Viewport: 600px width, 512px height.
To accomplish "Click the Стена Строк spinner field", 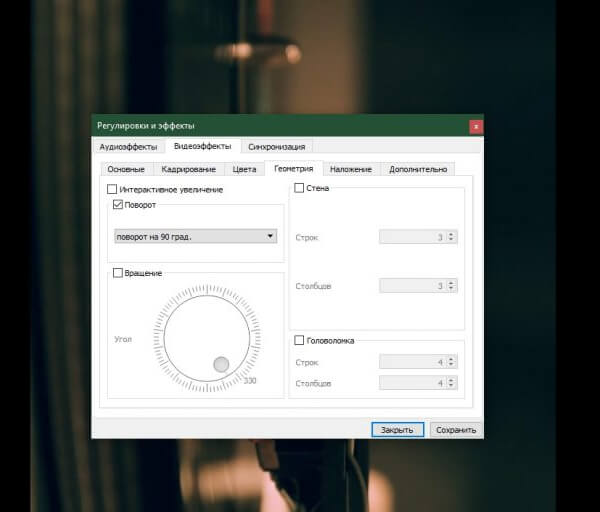I will click(412, 237).
